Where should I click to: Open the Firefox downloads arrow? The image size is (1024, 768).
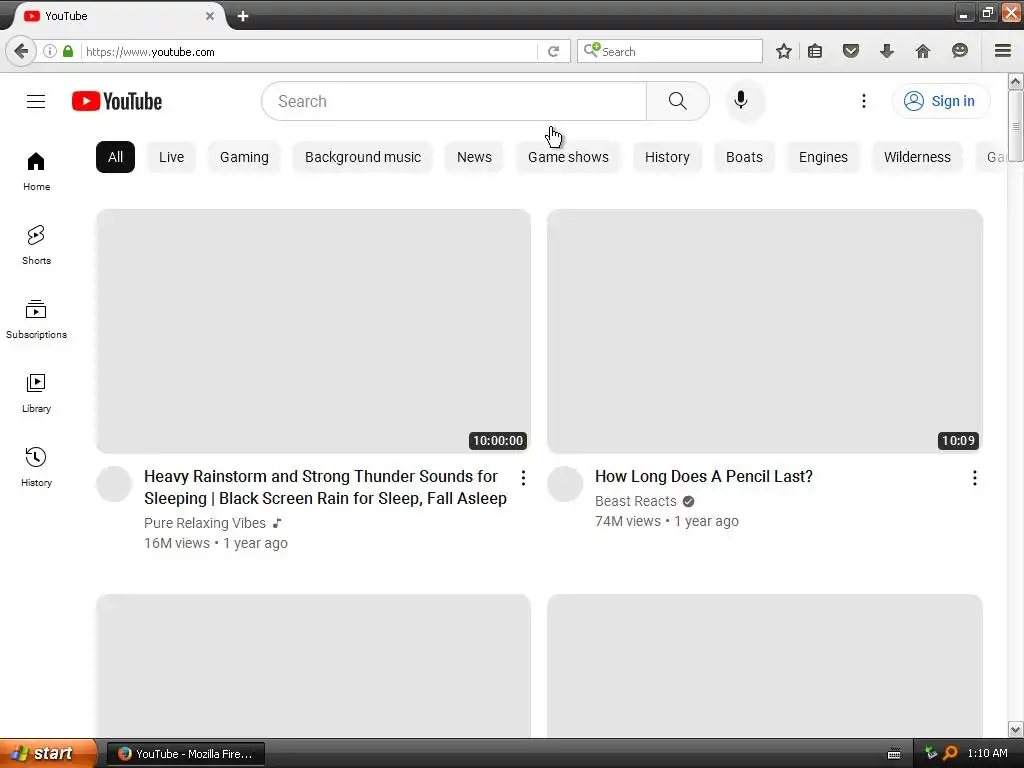coord(886,51)
